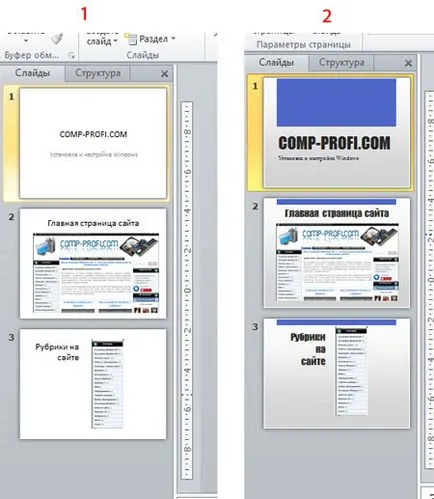This screenshot has width=434, height=499.
Task: Expand the paste dropdown arrow above Буфер обмена
Action: tap(26, 41)
